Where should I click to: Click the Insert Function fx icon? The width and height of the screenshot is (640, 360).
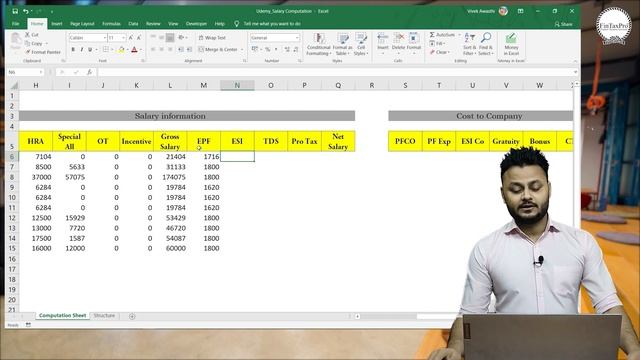pos(89,72)
